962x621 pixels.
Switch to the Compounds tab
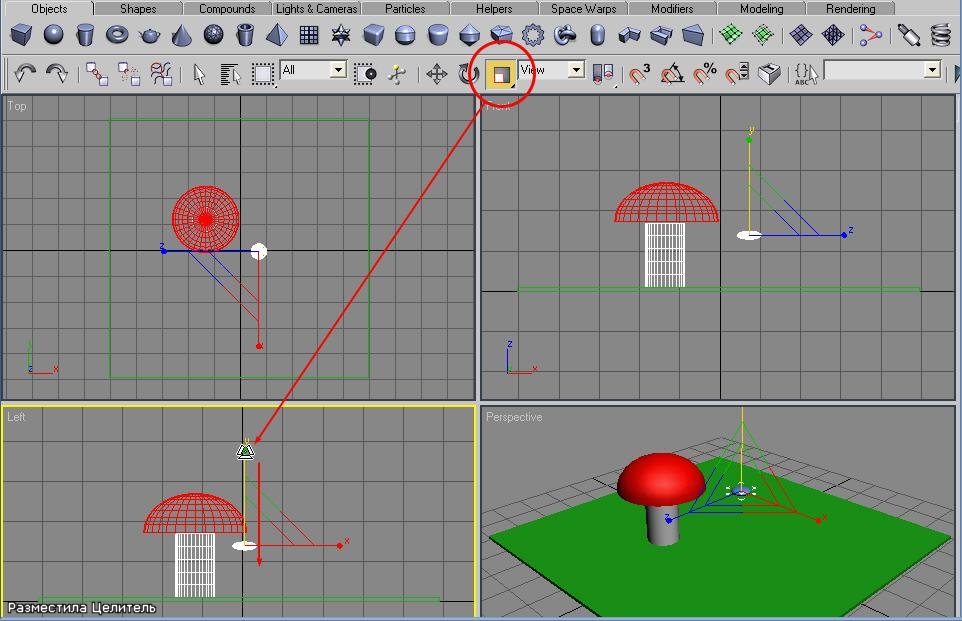point(227,9)
